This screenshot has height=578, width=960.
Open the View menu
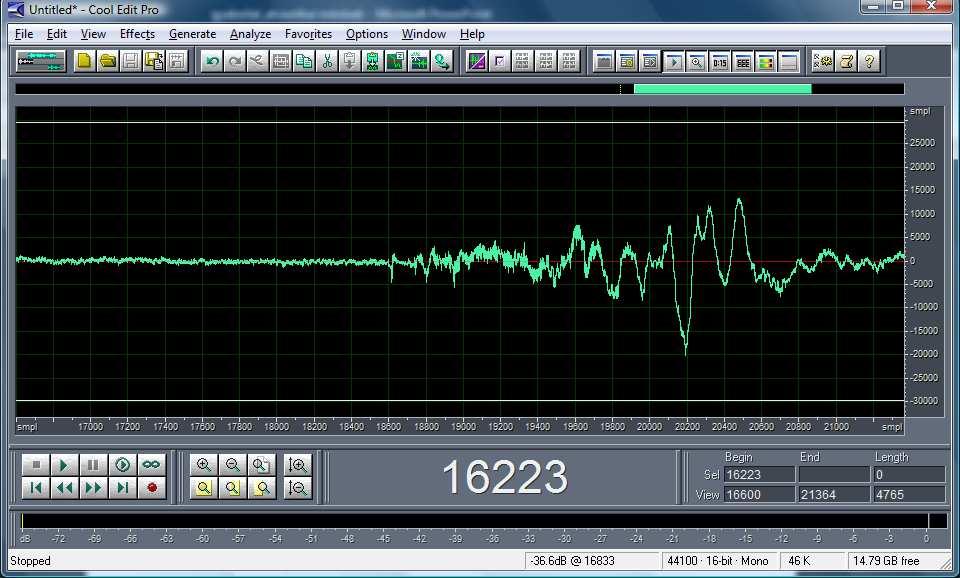(94, 34)
